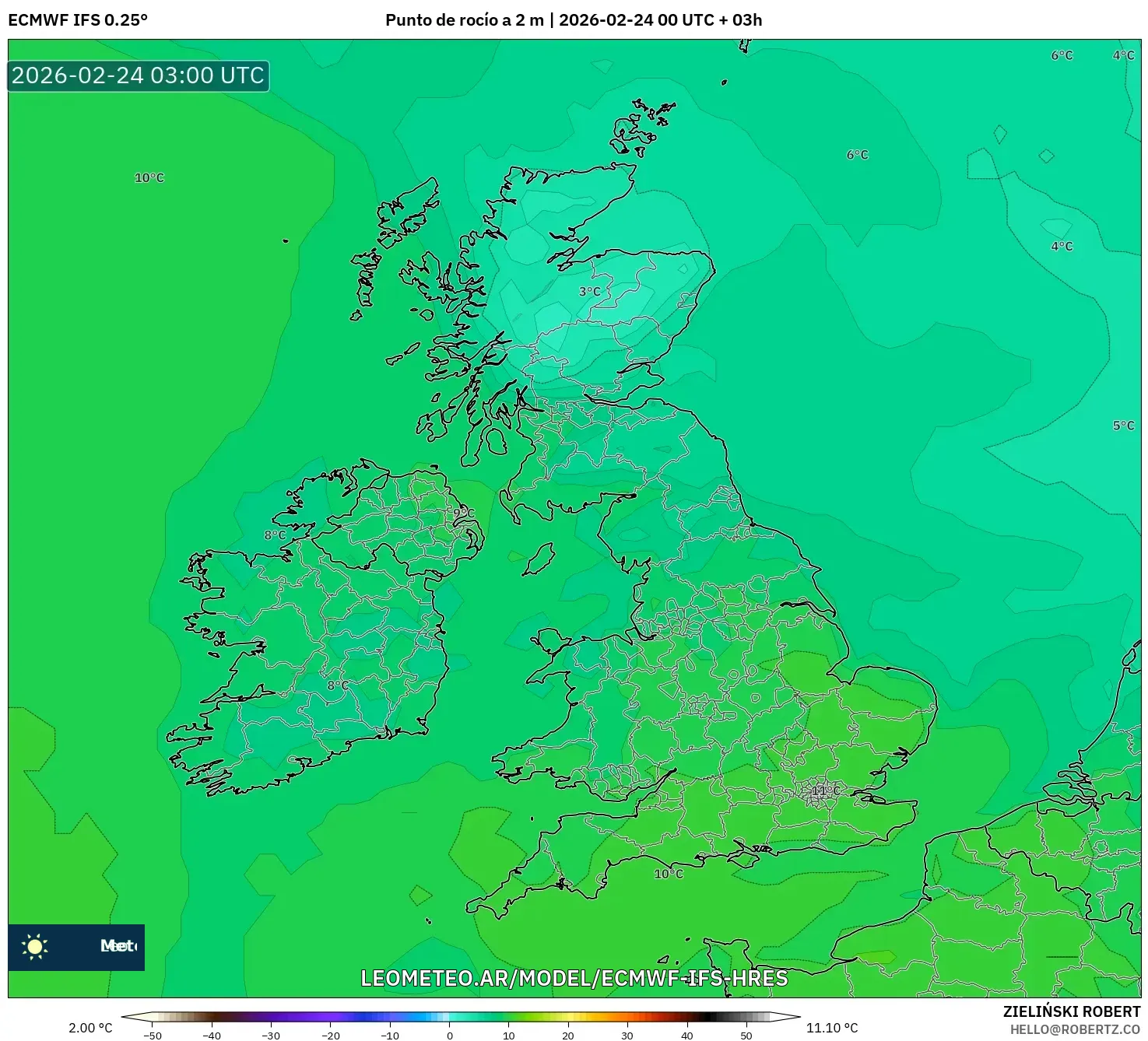Click the 10°C label near northwest Scotland

click(x=149, y=178)
